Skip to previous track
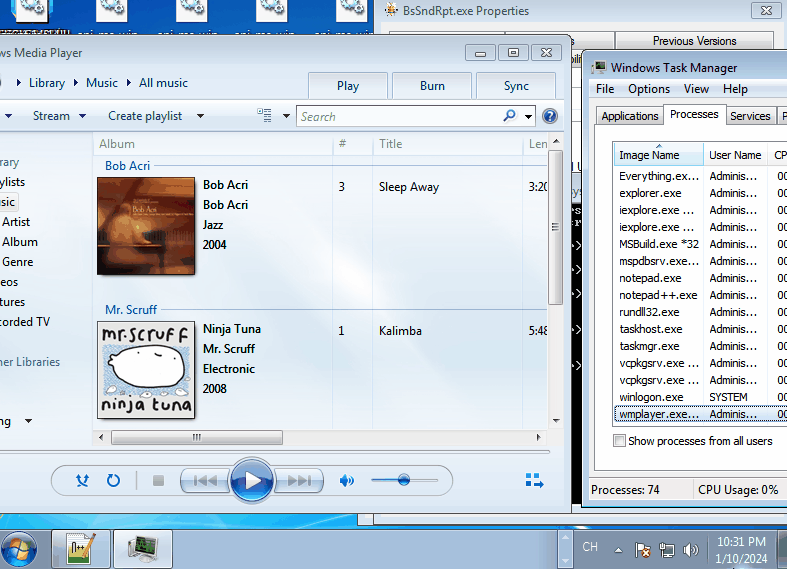Viewport: 787px width, 569px height. tap(205, 481)
